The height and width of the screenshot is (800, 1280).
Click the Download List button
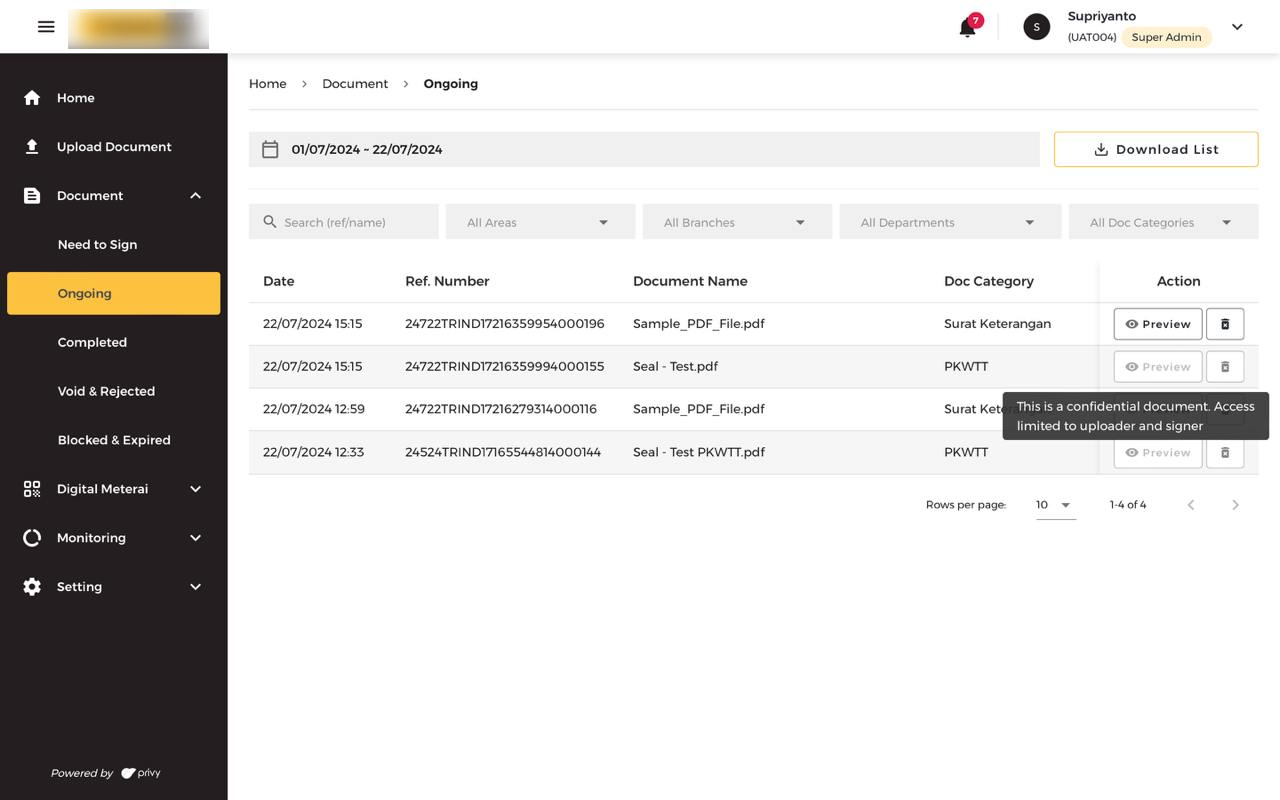tap(1156, 149)
